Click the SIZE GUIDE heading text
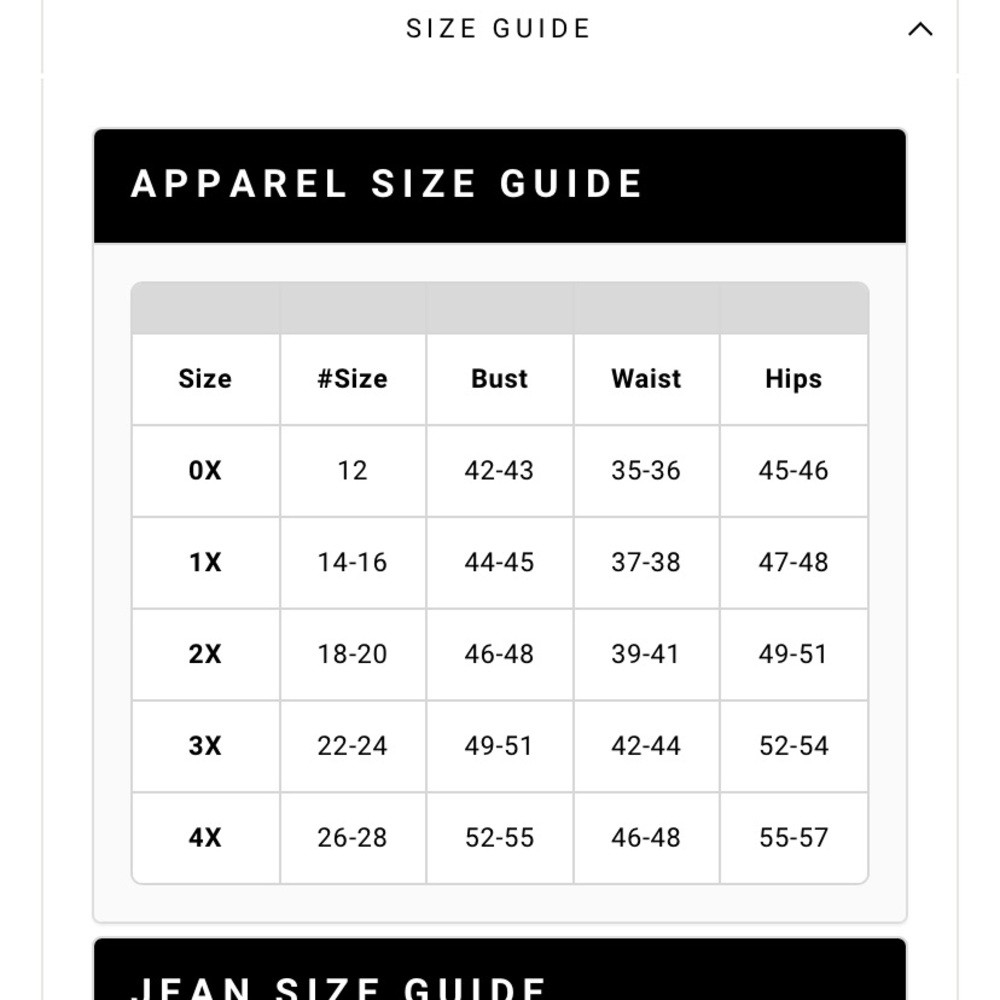1000x1000 pixels. [498, 29]
